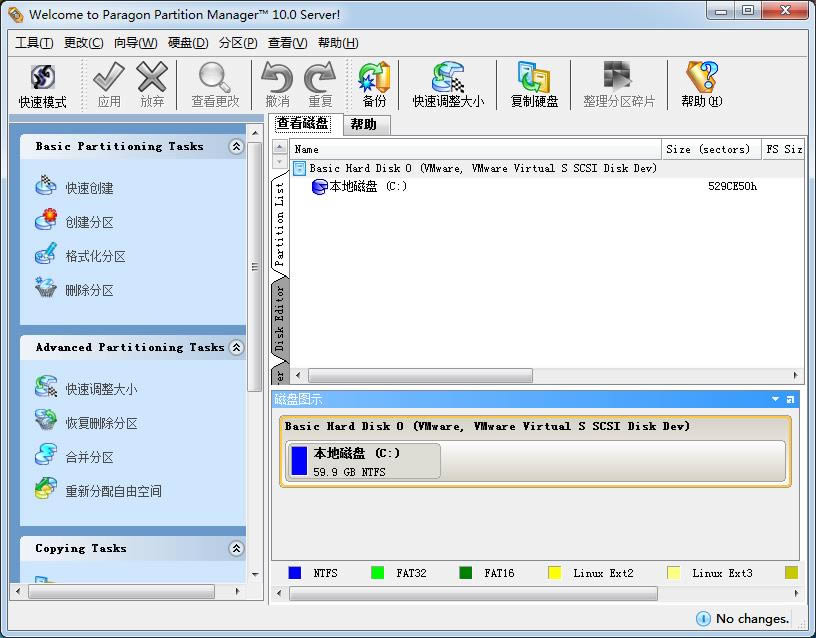Viewport: 816px width, 638px height.
Task: Click the No changes. status text
Action: (753, 619)
